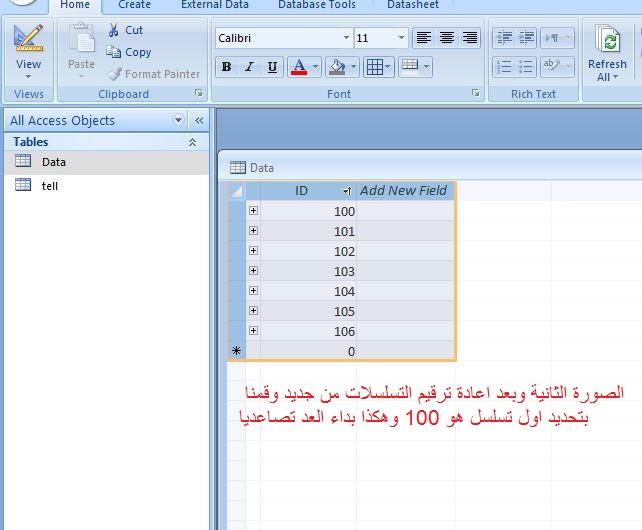Align text left in Font group

click(424, 38)
